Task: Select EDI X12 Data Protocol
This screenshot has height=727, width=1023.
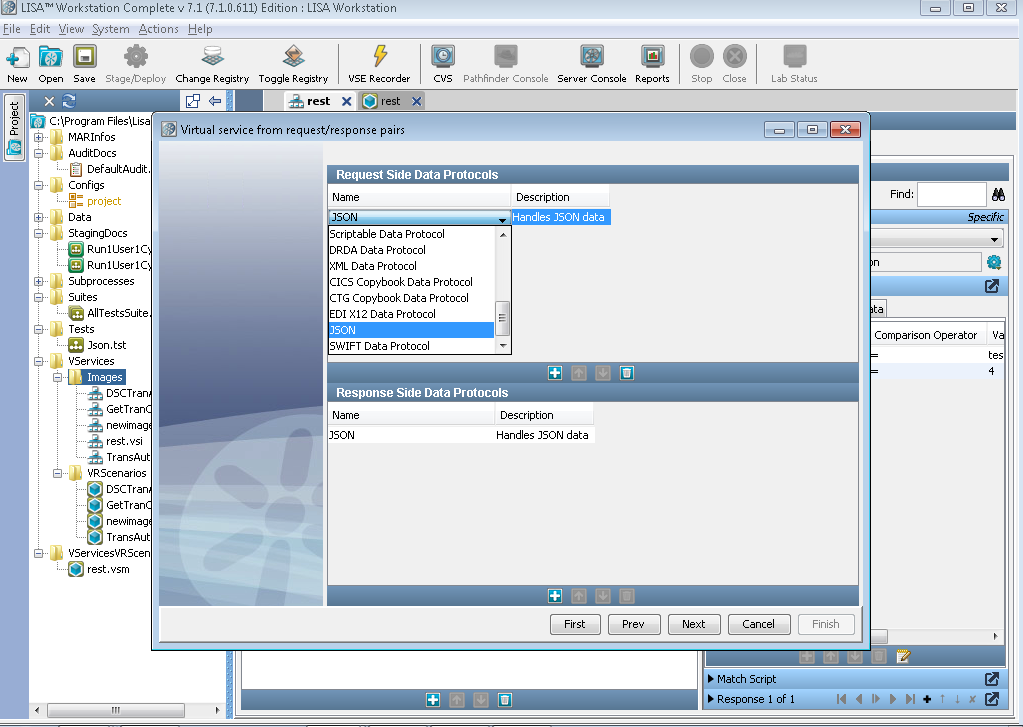Action: [x=411, y=314]
